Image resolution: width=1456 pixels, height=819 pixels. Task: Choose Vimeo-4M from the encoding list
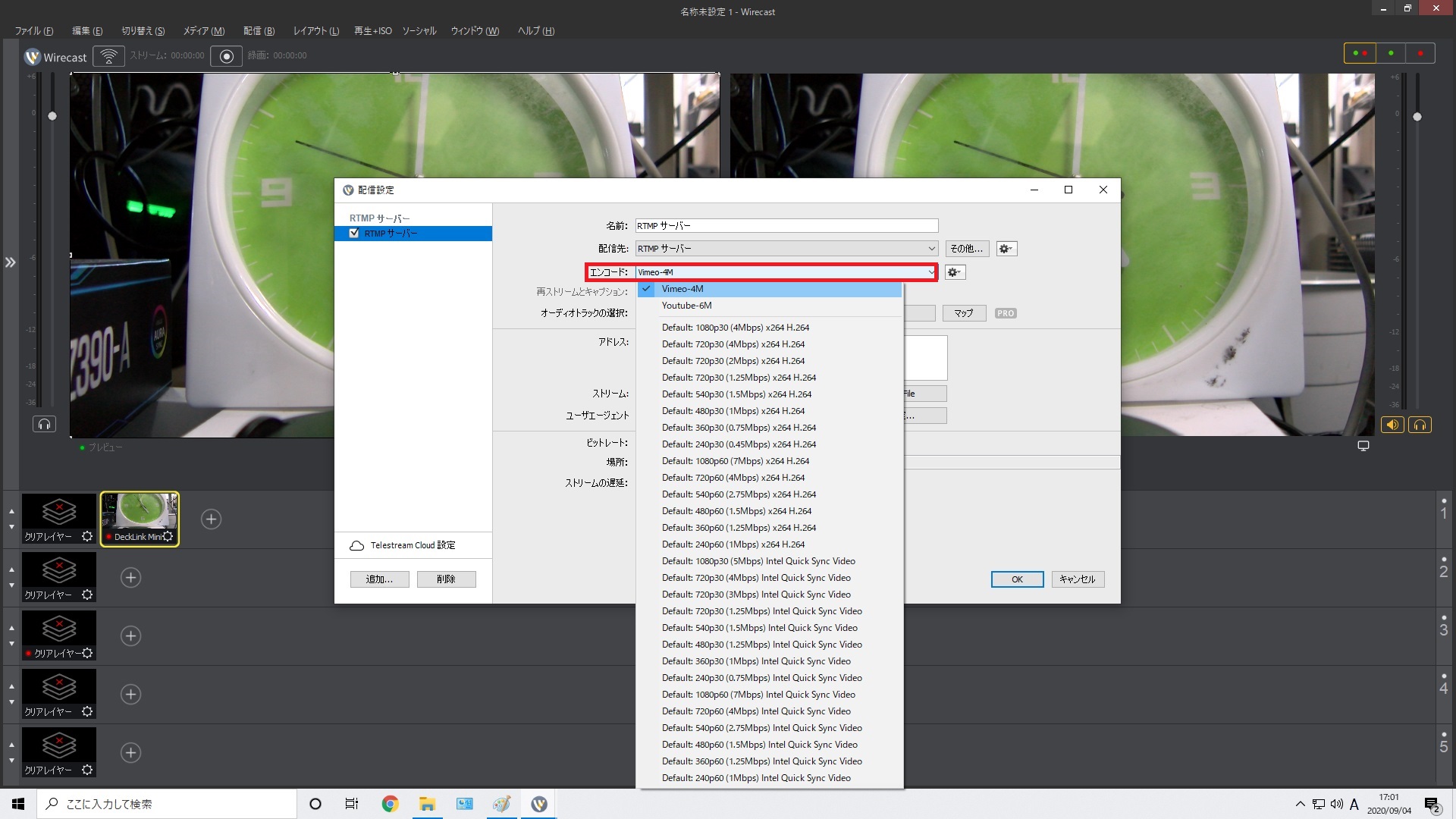coord(770,289)
